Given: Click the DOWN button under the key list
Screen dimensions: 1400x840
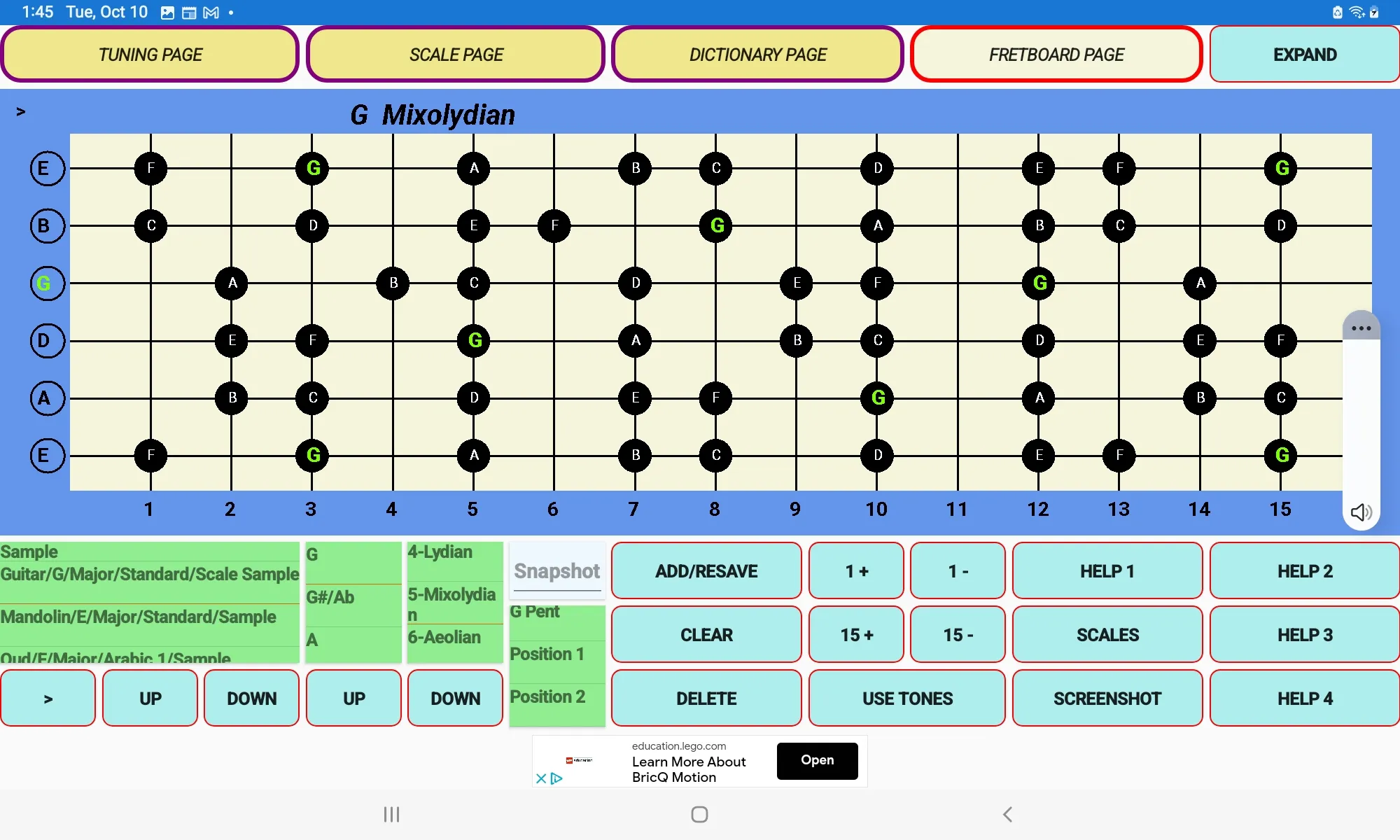Looking at the screenshot, I should (455, 699).
